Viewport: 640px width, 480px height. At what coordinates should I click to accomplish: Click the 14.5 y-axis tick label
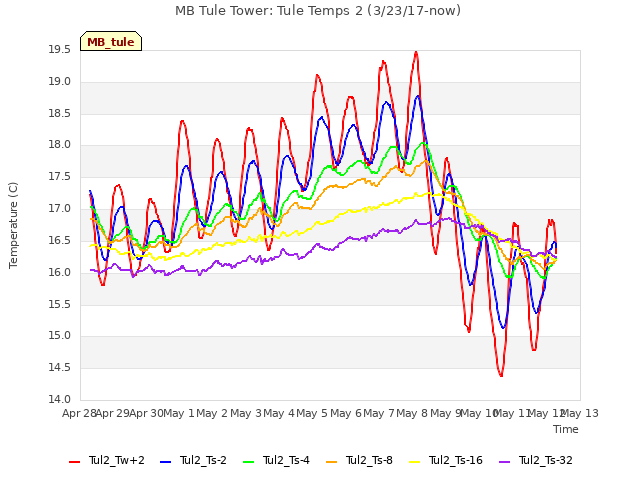(60, 368)
